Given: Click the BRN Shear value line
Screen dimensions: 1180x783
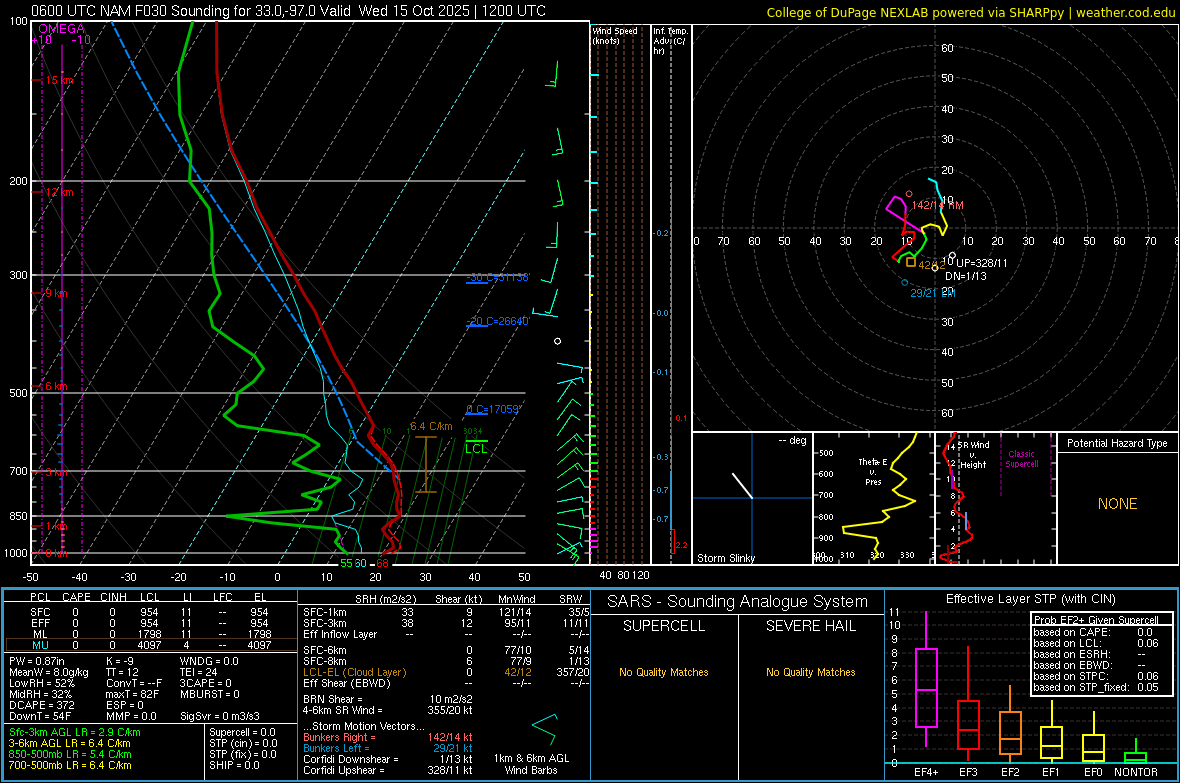Looking at the screenshot, I should point(388,699).
